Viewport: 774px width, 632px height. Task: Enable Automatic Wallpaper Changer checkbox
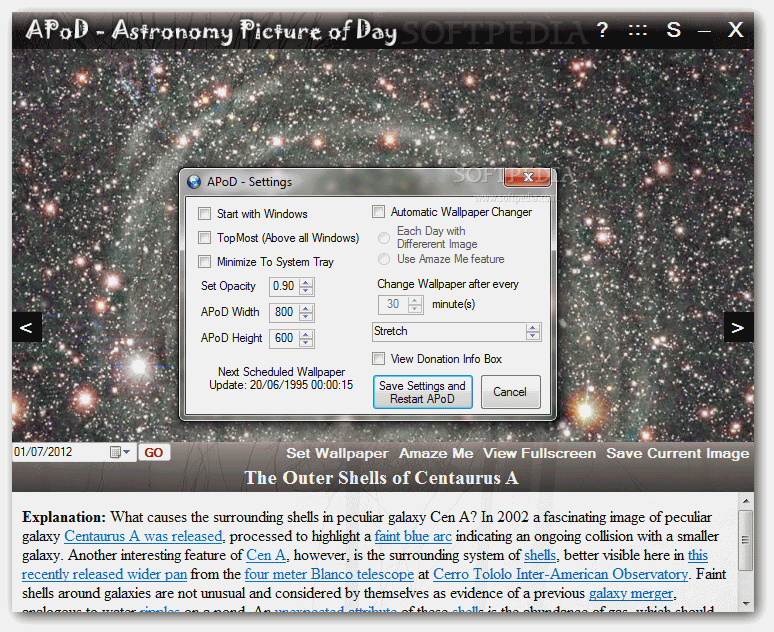[x=379, y=212]
